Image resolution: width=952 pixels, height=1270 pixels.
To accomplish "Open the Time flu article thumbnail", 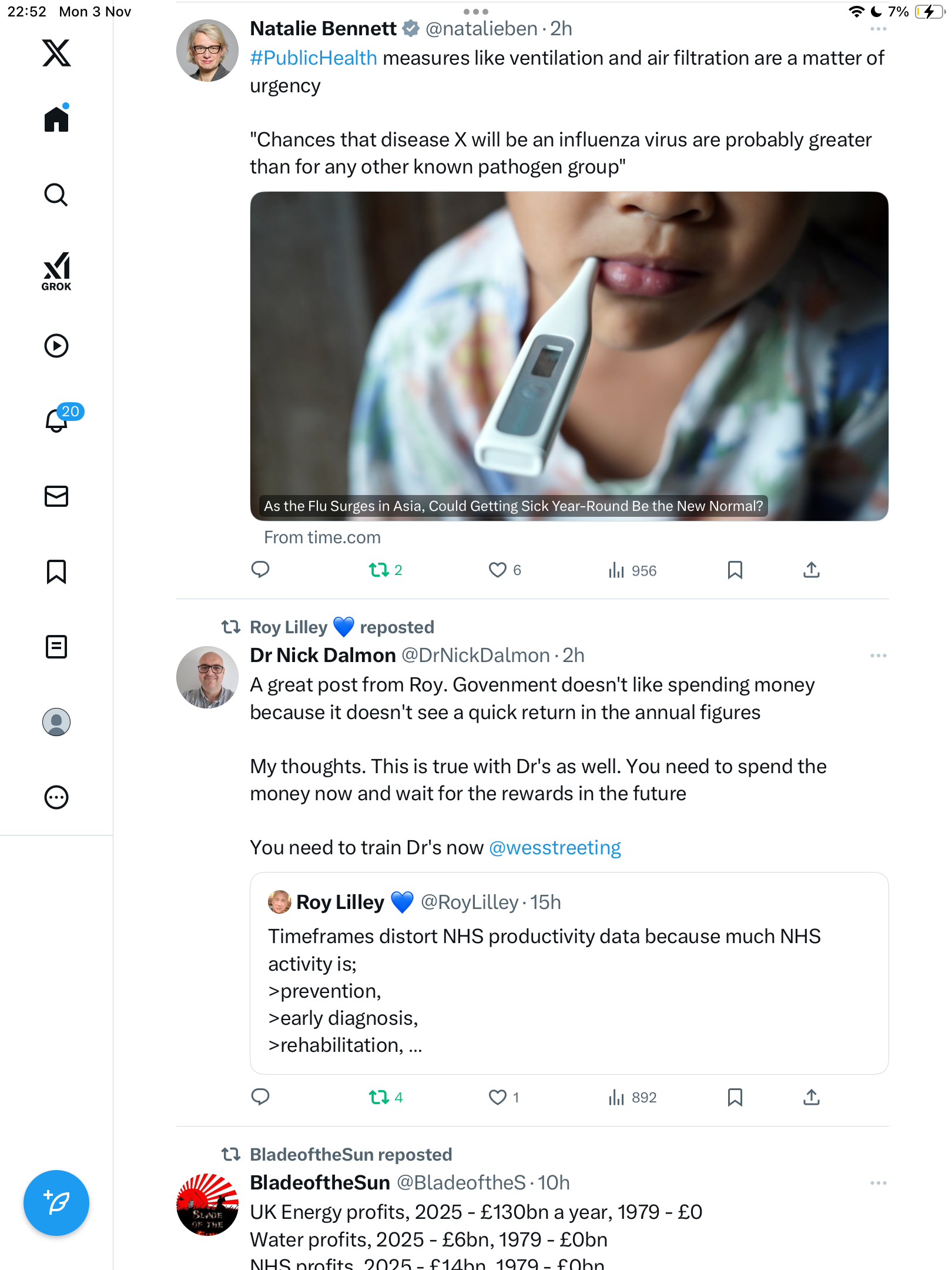I will tap(569, 356).
